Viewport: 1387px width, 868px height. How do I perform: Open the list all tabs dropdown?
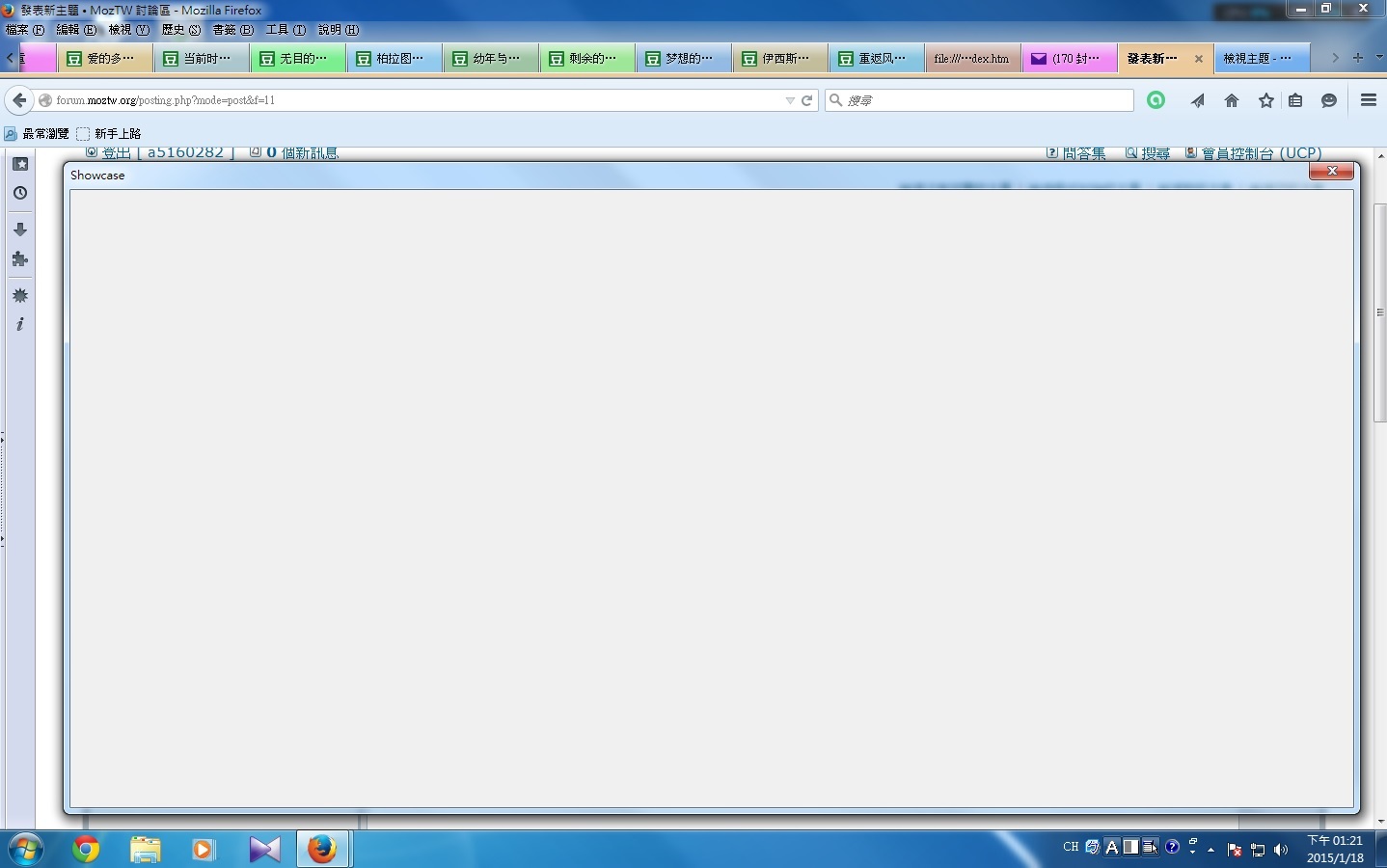pos(1378,58)
